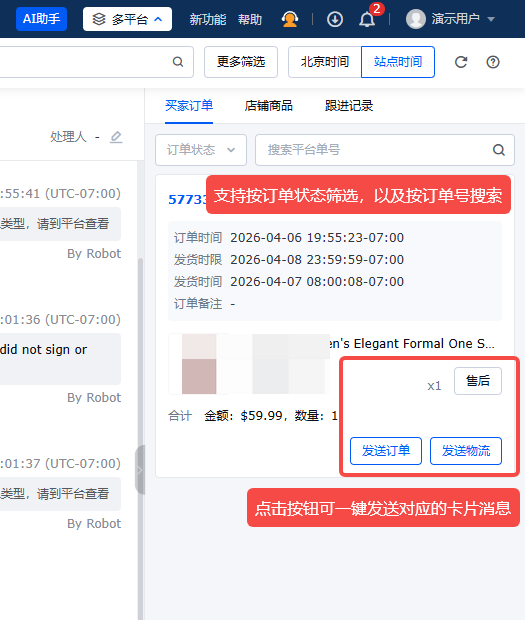Click the timestamp ending :55:41 (UTC-07:00)
This screenshot has width=525, height=620.
(x=60, y=194)
